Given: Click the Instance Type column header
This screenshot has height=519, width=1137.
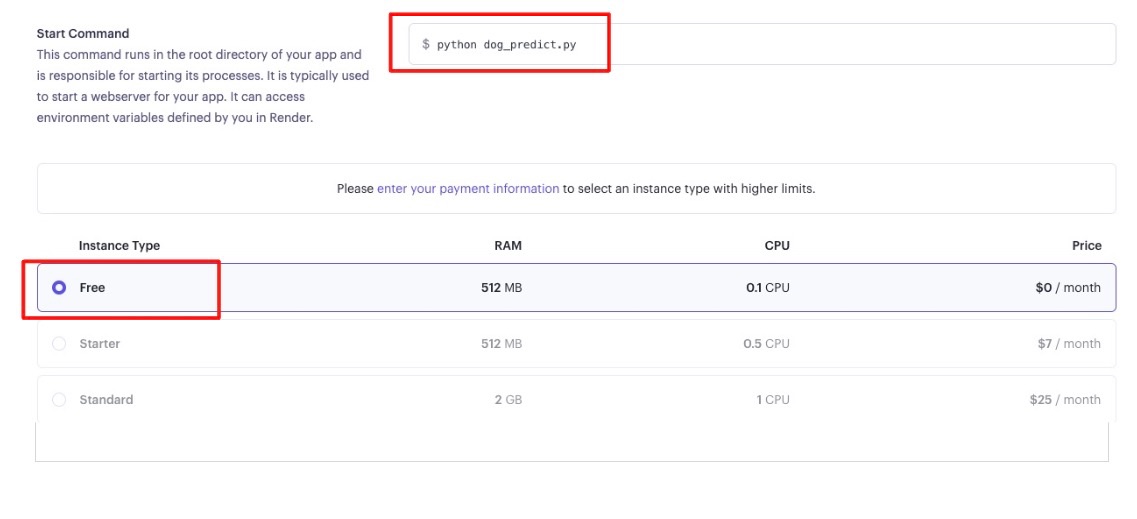Looking at the screenshot, I should pyautogui.click(x=119, y=246).
